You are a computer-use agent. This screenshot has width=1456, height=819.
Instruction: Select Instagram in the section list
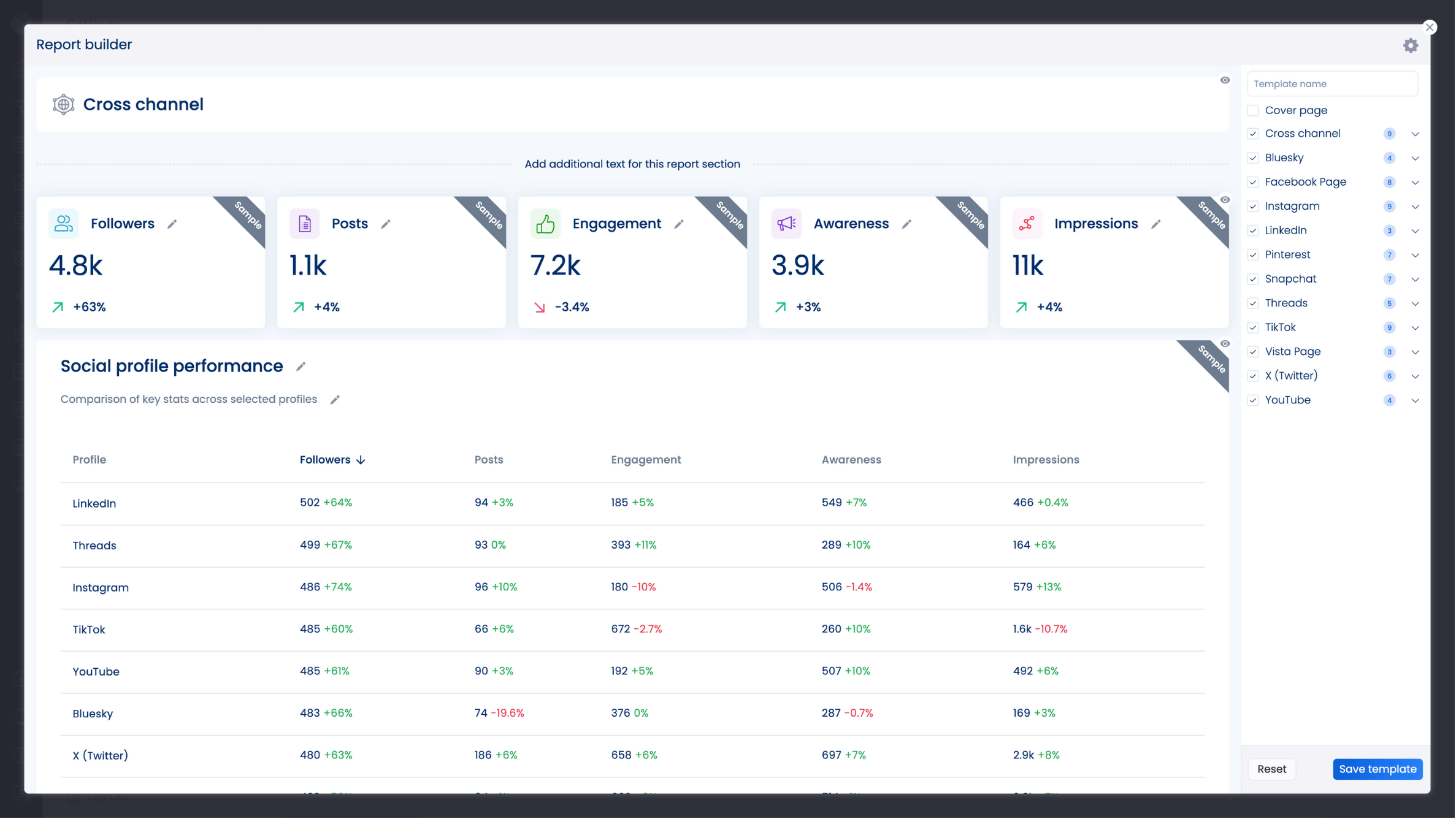click(1293, 206)
